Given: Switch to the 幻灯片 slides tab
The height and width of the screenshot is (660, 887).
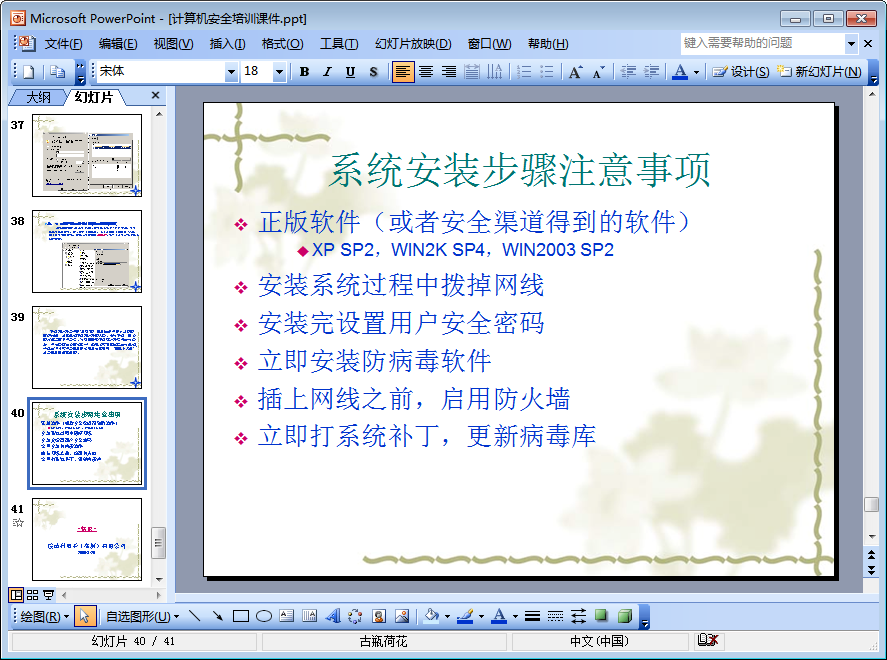Looking at the screenshot, I should [94, 97].
